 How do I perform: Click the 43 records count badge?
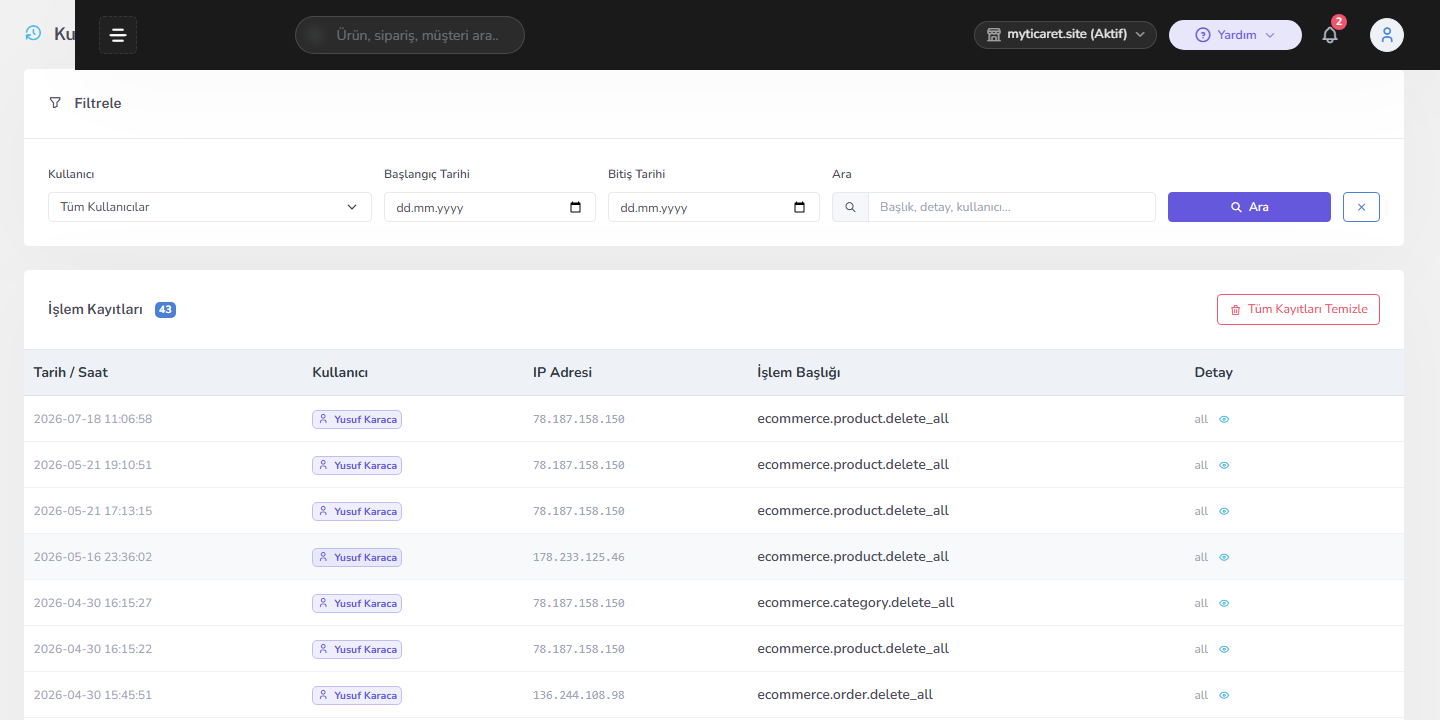click(166, 310)
